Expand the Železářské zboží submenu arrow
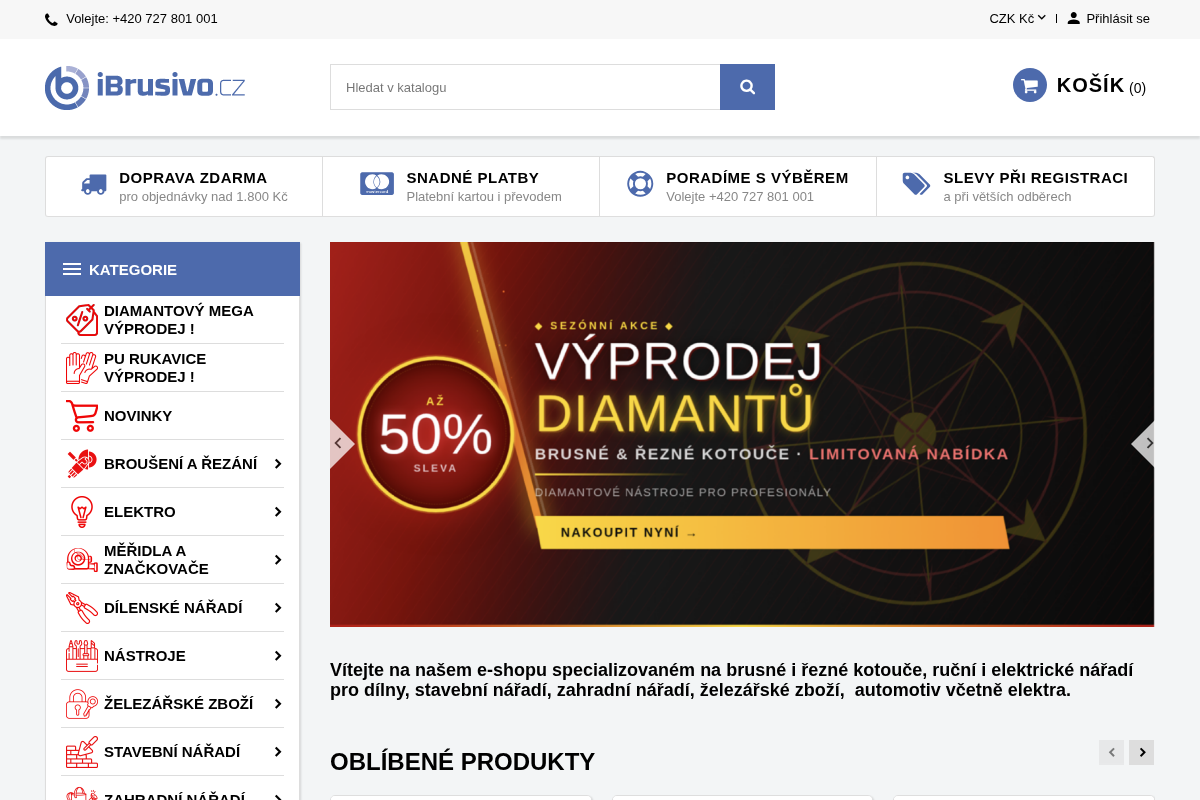This screenshot has height=800, width=1200. tap(278, 704)
